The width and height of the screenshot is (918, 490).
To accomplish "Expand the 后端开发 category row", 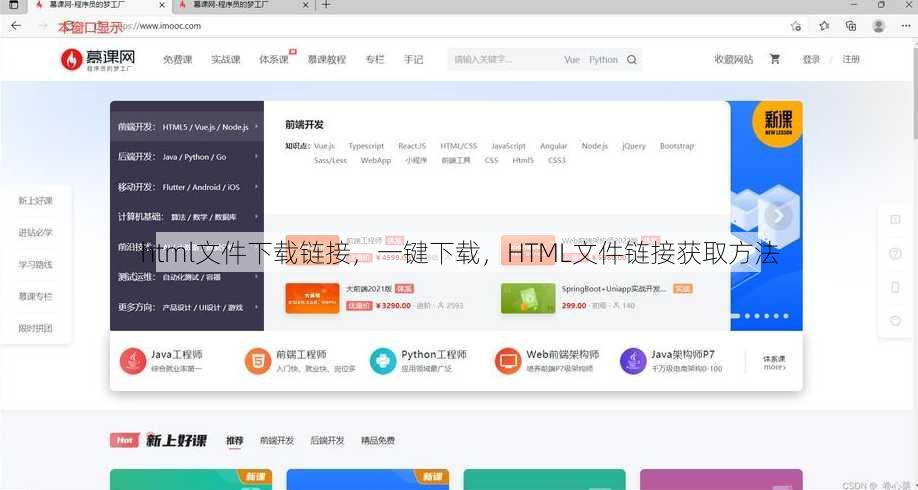I will pyautogui.click(x=187, y=156).
